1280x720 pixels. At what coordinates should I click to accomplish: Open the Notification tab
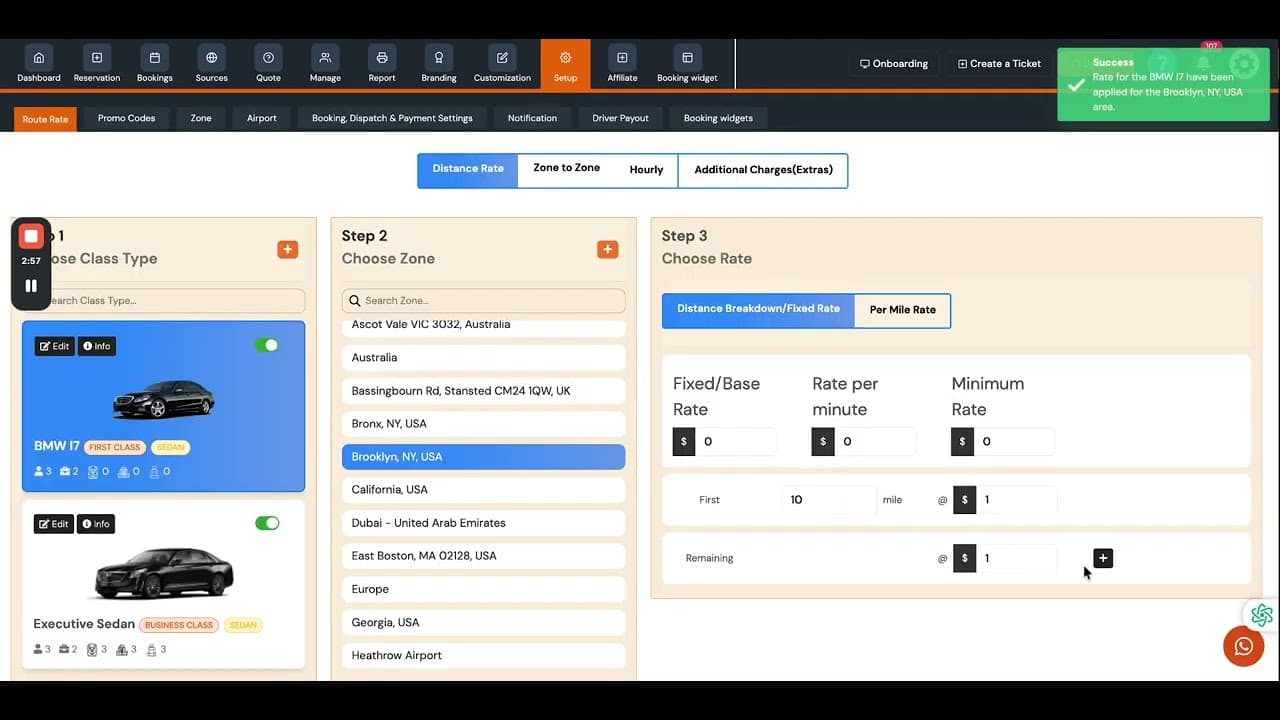tap(532, 118)
